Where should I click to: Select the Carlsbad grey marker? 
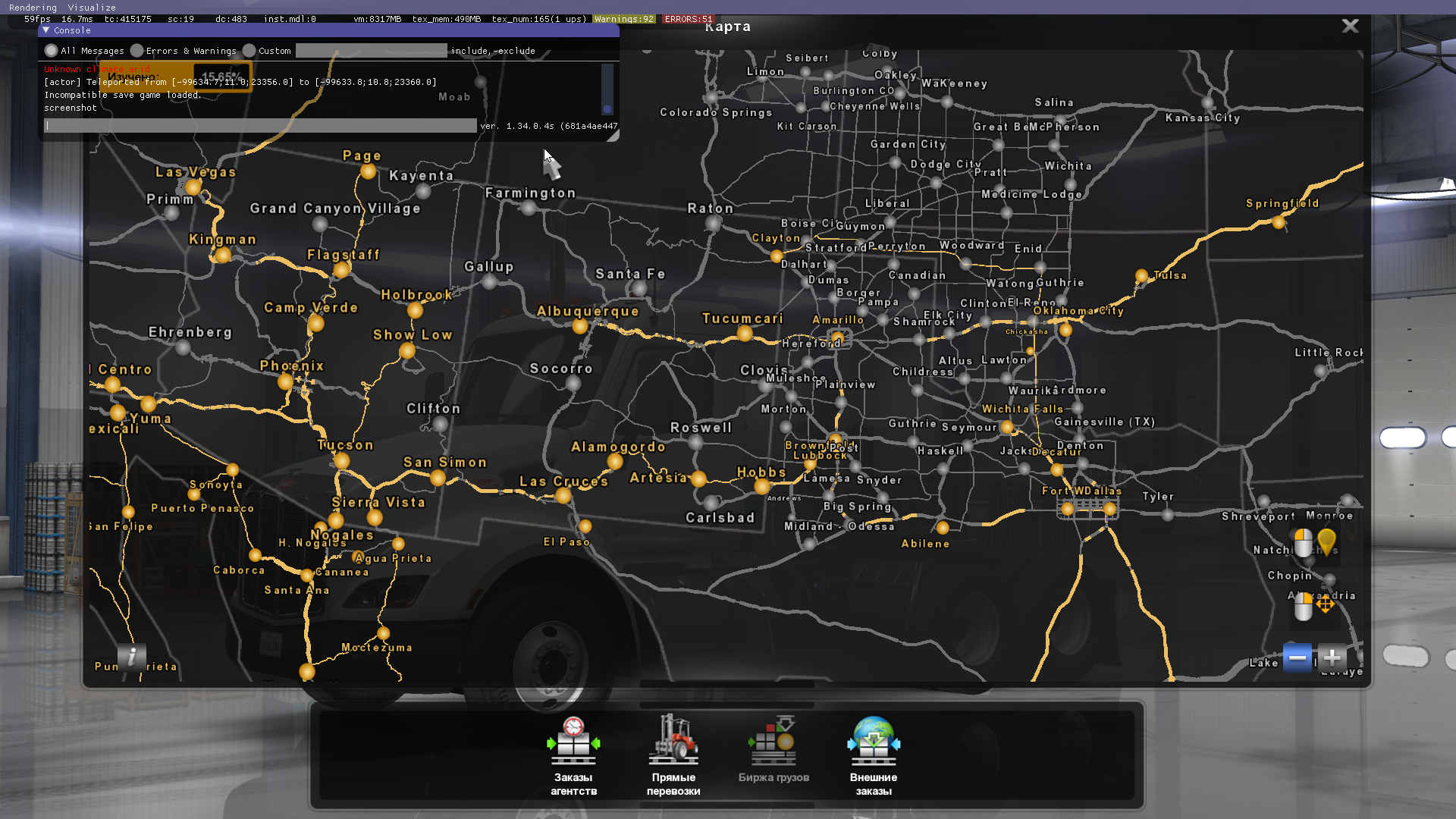point(711,503)
